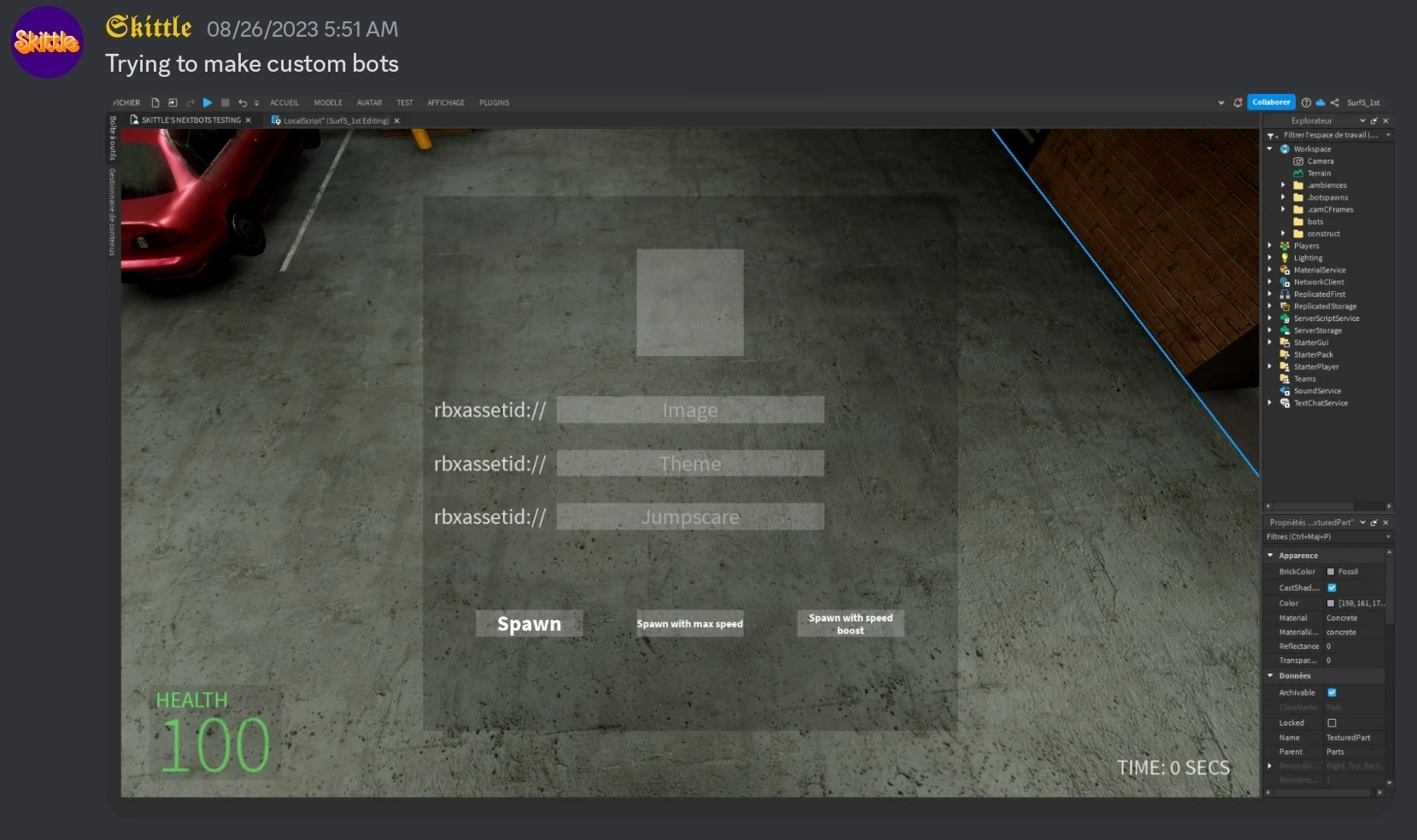Collapse the Données properties section
1417x840 pixels.
1270,676
